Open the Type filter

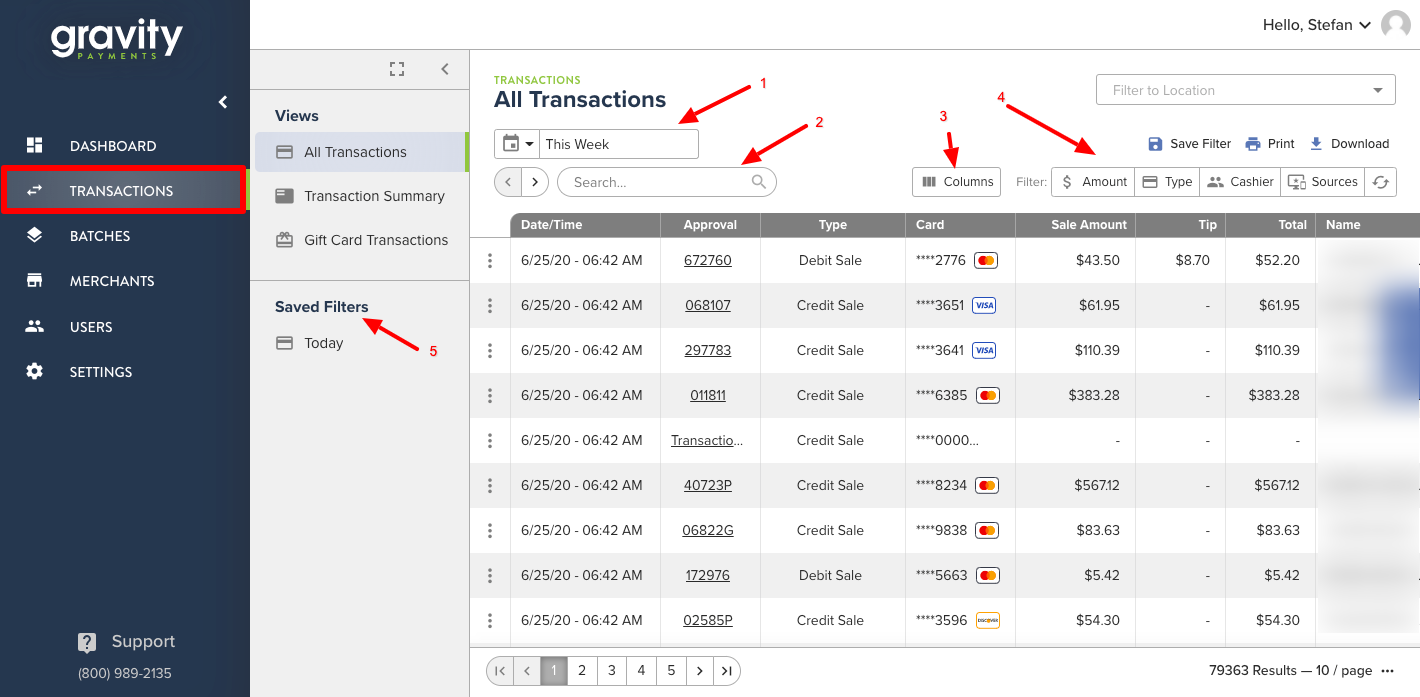click(x=1166, y=181)
